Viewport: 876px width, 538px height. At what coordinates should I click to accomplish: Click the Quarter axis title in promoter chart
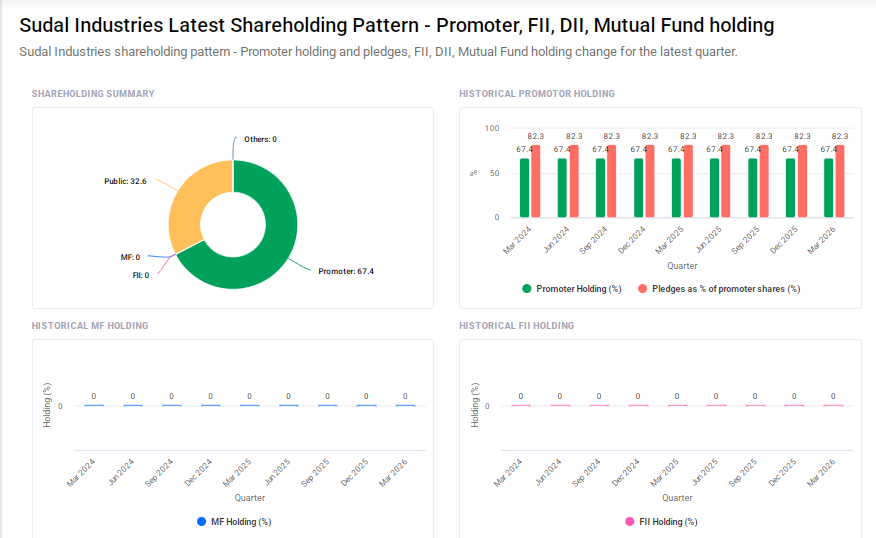click(x=682, y=266)
